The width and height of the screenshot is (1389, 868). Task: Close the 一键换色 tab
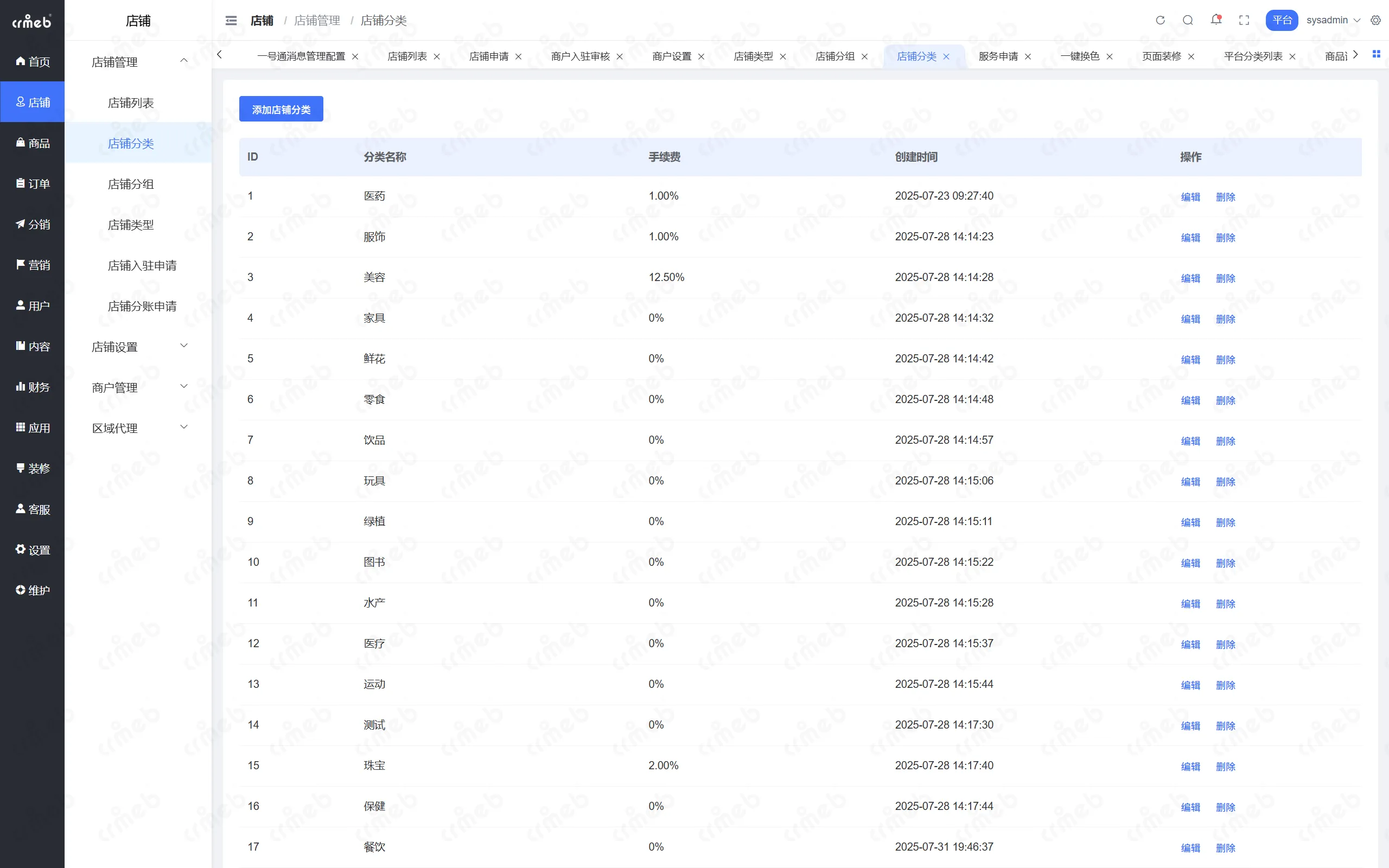(1110, 56)
